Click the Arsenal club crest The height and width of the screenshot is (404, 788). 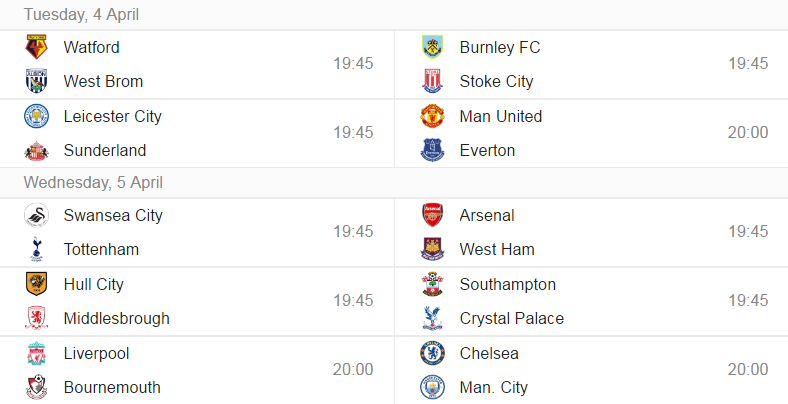pyautogui.click(x=432, y=215)
